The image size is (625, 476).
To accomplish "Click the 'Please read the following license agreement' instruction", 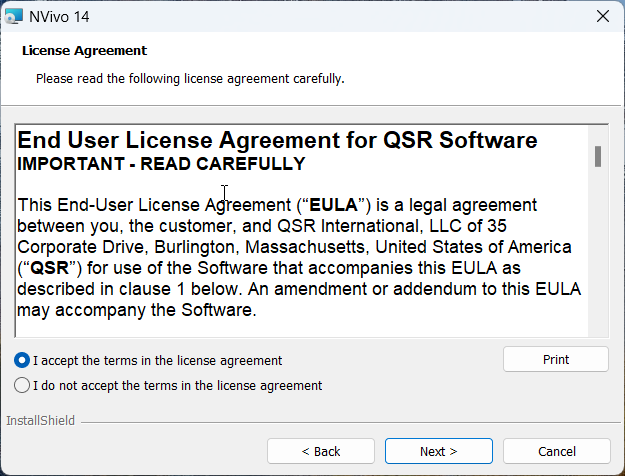I will pos(190,78).
